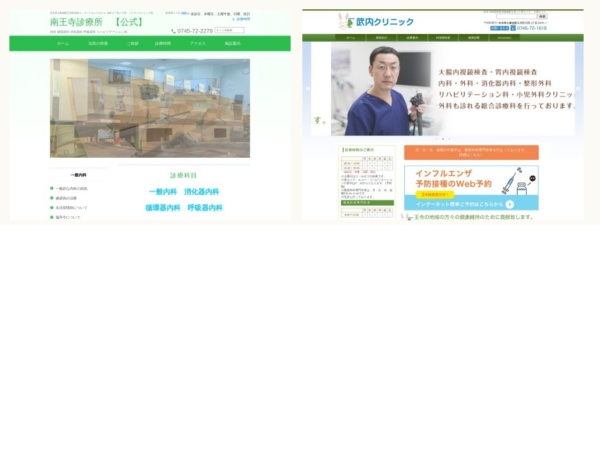
Task: Click the rabbit logo of 武内クリニック
Action: [345, 21]
